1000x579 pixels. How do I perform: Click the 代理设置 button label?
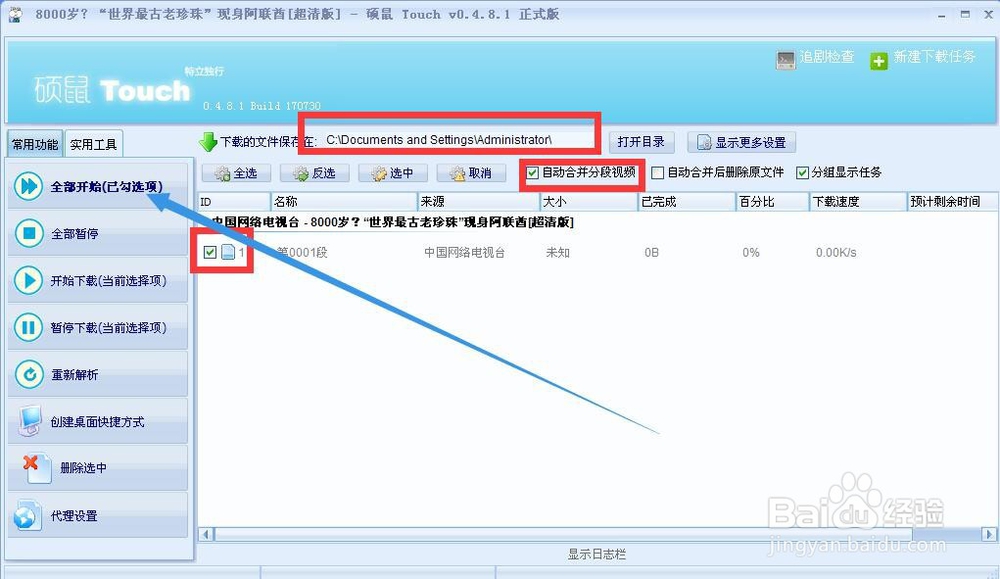(74, 516)
